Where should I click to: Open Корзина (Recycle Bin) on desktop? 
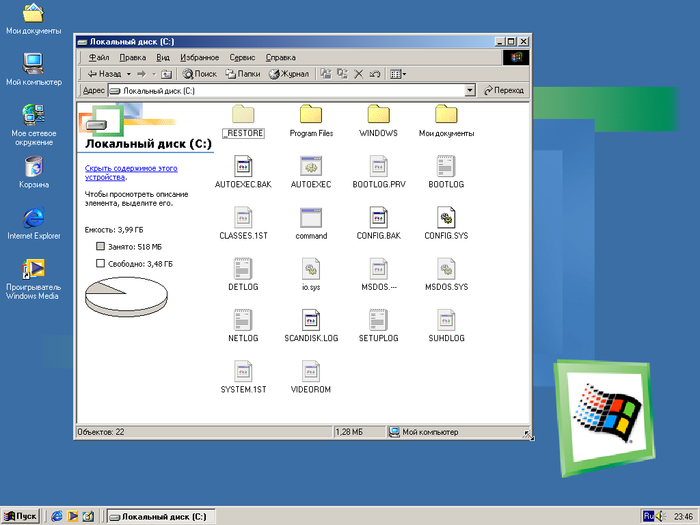coord(34,165)
